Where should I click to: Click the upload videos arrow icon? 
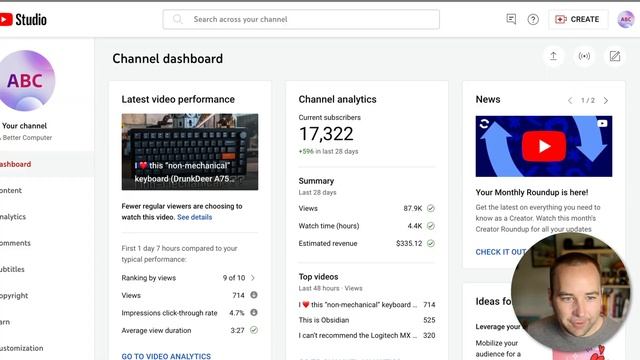(x=553, y=56)
